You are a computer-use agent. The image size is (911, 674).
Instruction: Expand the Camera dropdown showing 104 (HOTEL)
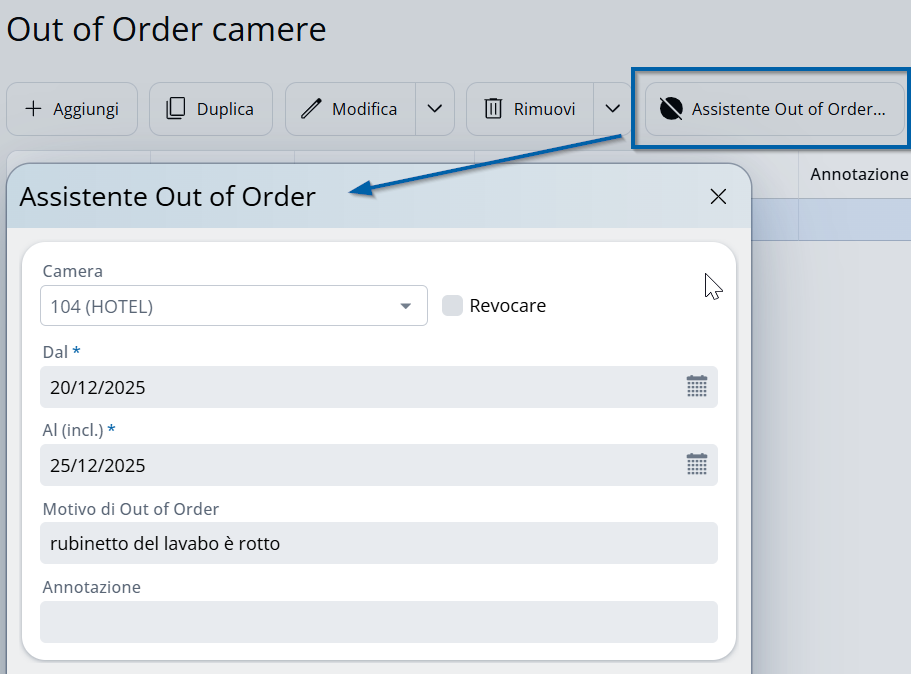[x=406, y=306]
